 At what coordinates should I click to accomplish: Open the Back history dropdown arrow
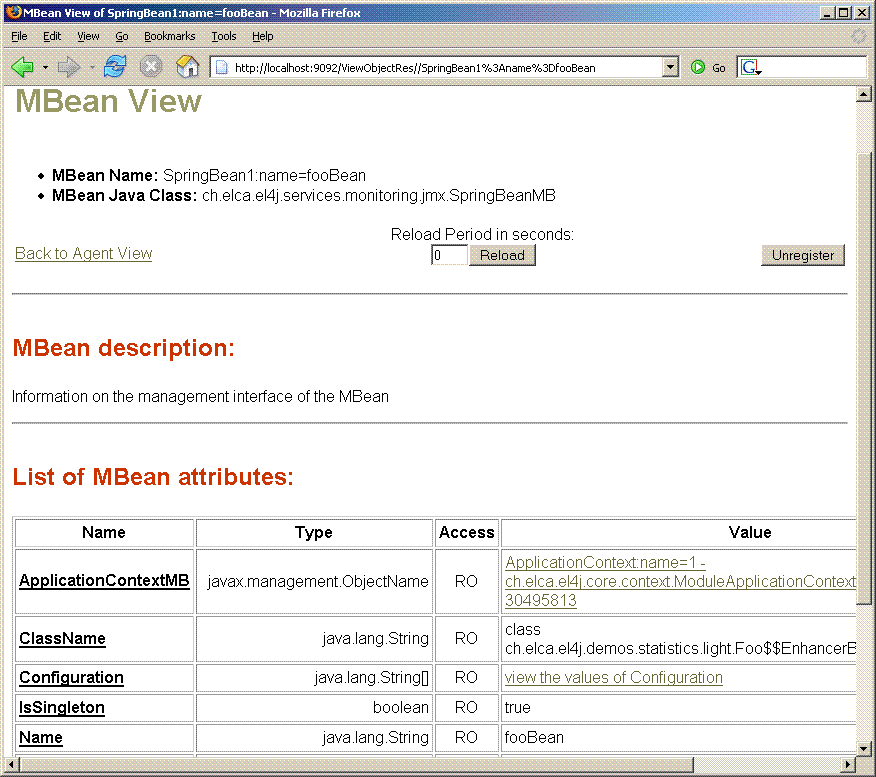click(45, 68)
